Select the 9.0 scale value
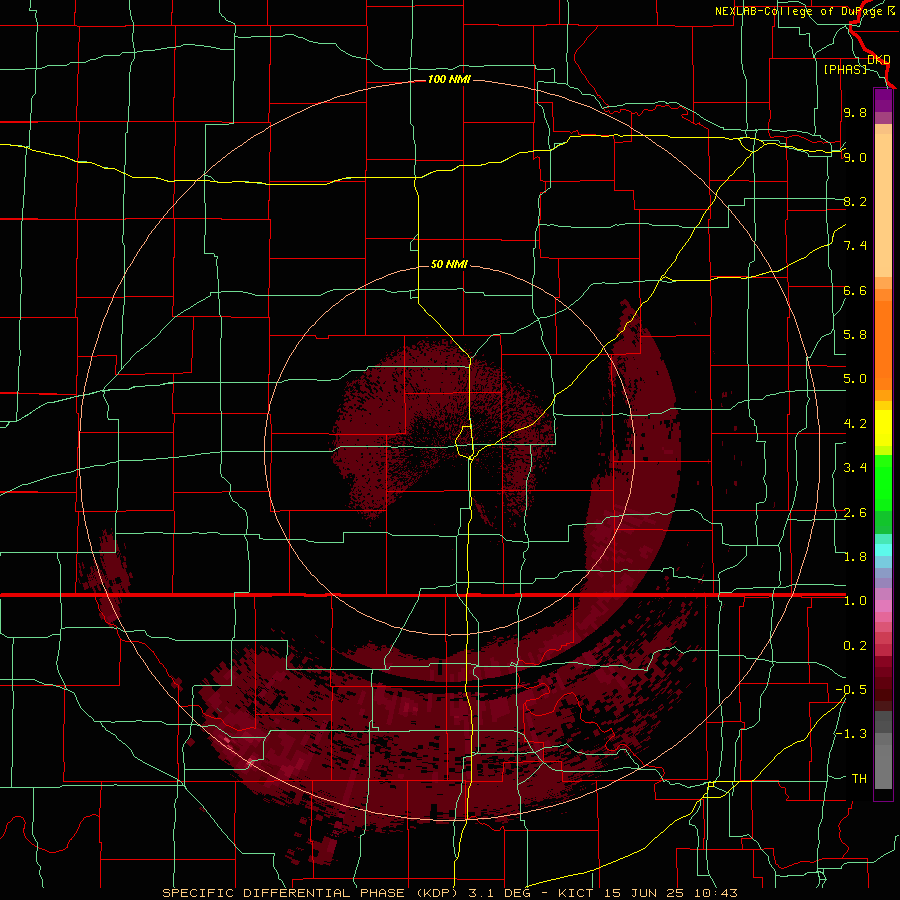The image size is (900, 900). pos(855,157)
